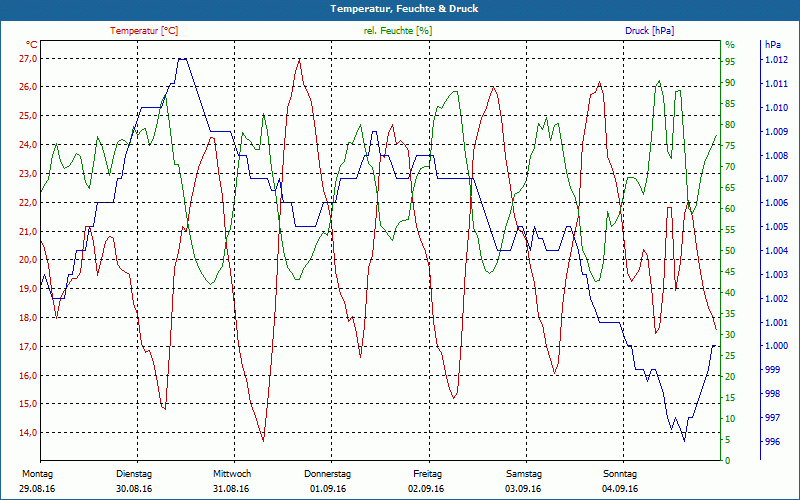
Task: Click the '50' humidity axis value
Action: pyautogui.click(x=730, y=251)
